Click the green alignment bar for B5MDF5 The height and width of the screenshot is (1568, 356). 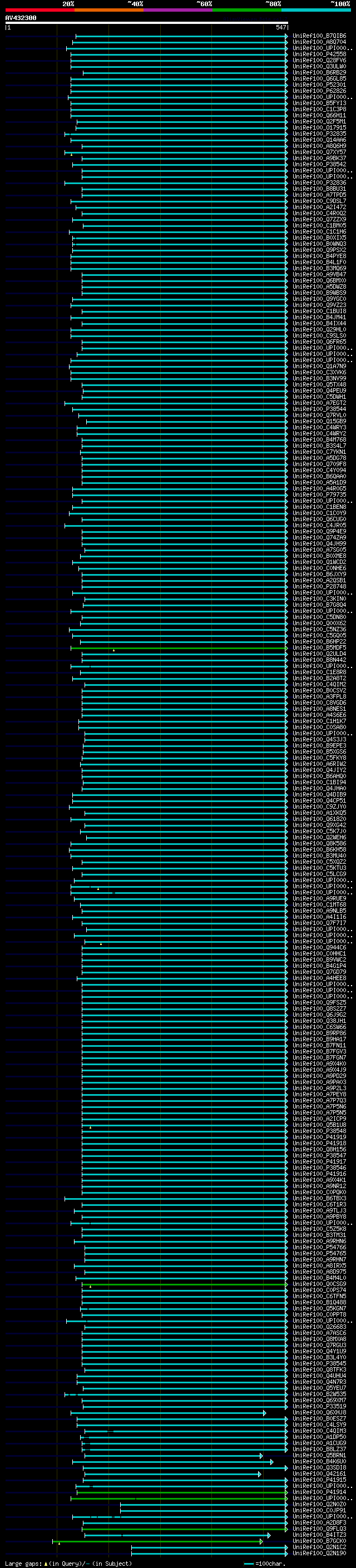pyautogui.click(x=179, y=647)
